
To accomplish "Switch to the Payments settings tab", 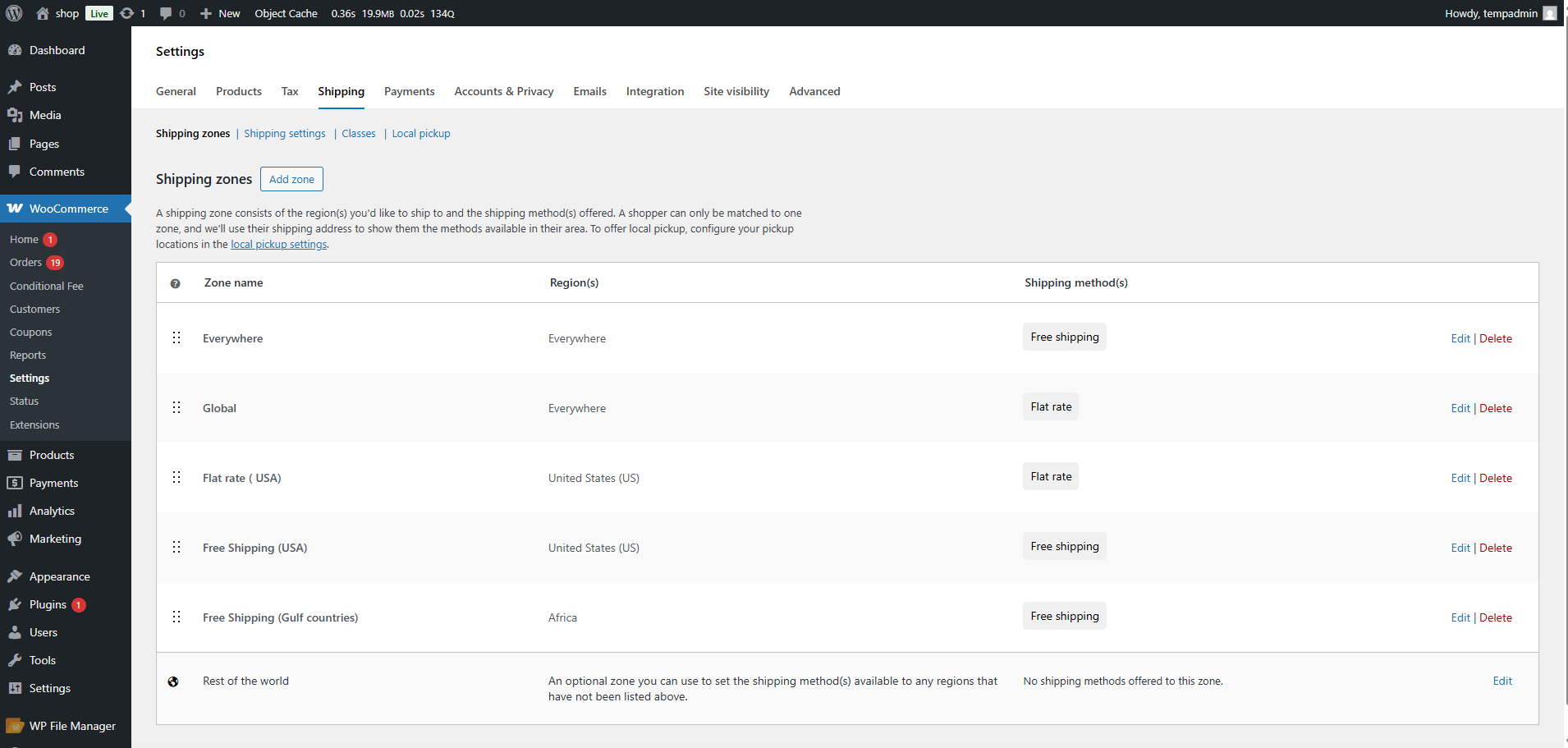I will coord(409,91).
